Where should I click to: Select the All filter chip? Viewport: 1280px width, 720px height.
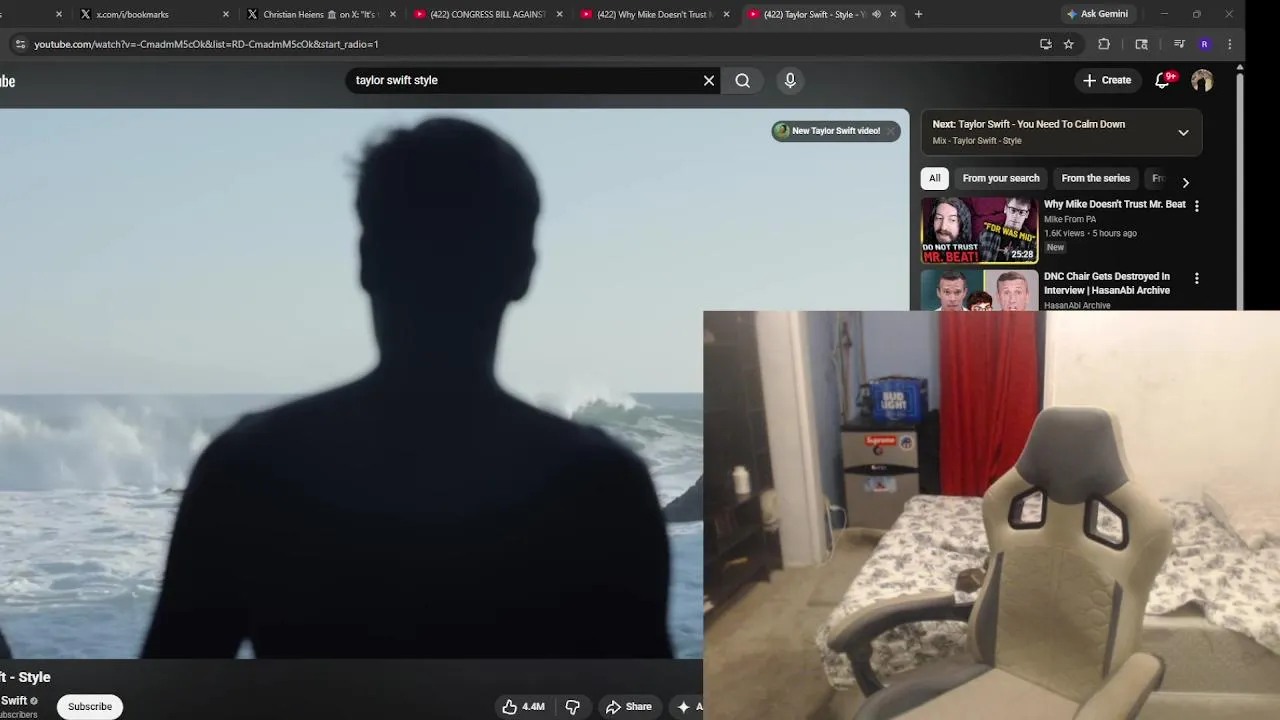click(934, 178)
